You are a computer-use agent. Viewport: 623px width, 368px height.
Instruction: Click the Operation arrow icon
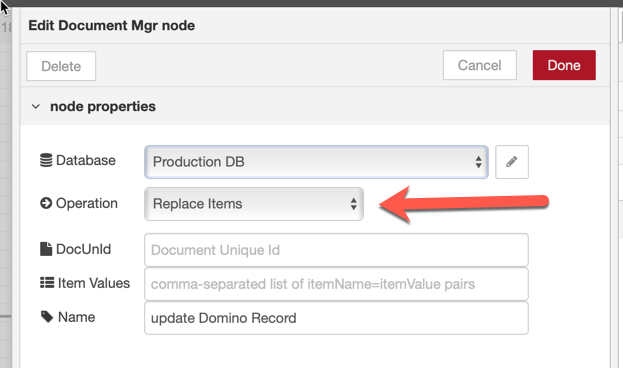(46, 203)
